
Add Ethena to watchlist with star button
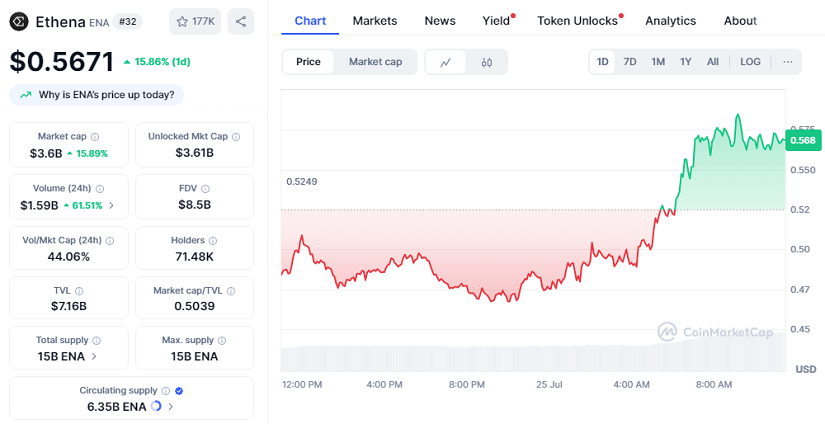click(x=195, y=22)
